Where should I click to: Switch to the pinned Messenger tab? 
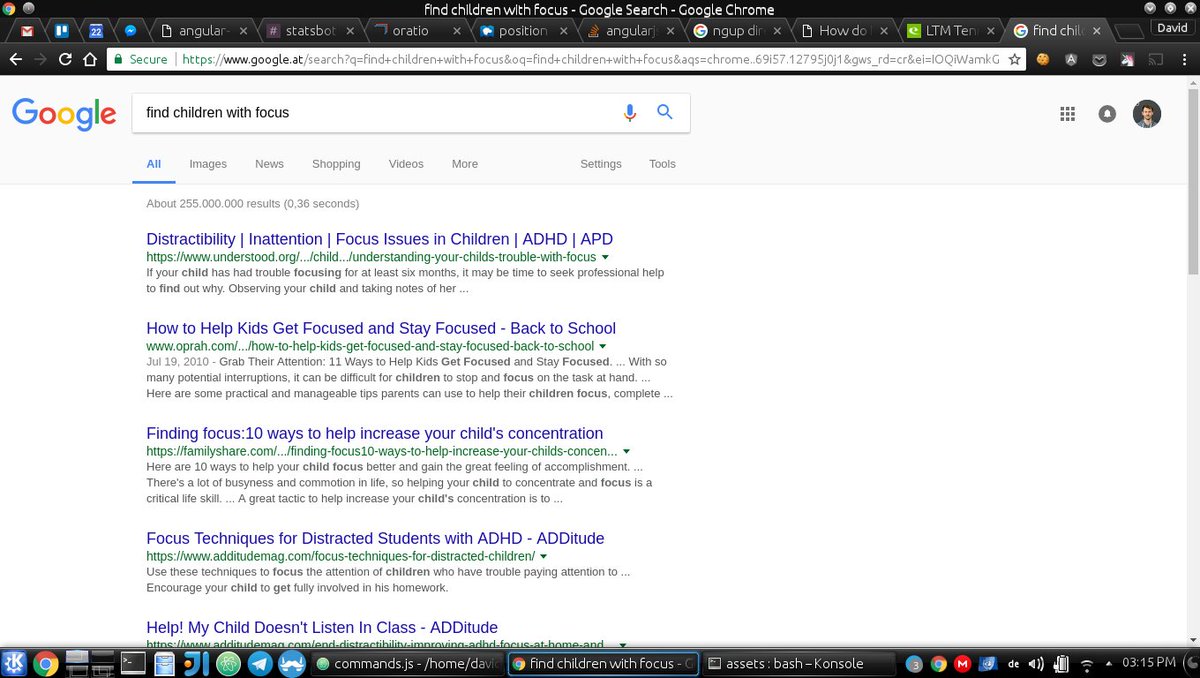(x=131, y=31)
